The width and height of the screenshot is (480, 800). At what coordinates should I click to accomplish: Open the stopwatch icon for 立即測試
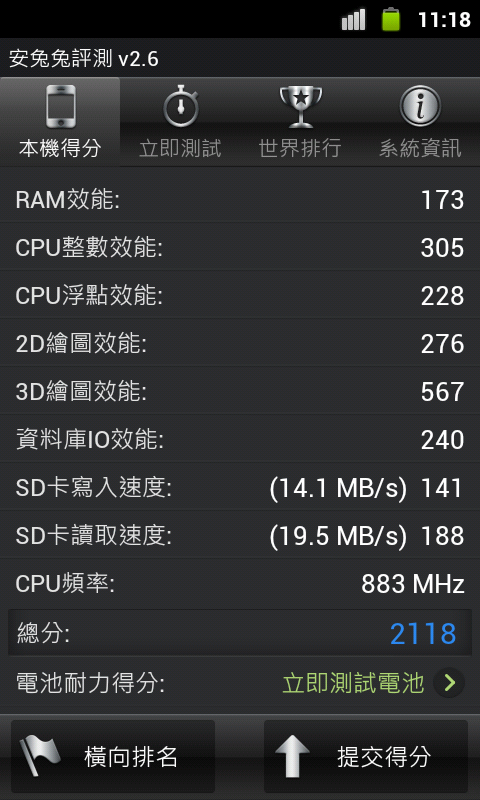(x=181, y=106)
